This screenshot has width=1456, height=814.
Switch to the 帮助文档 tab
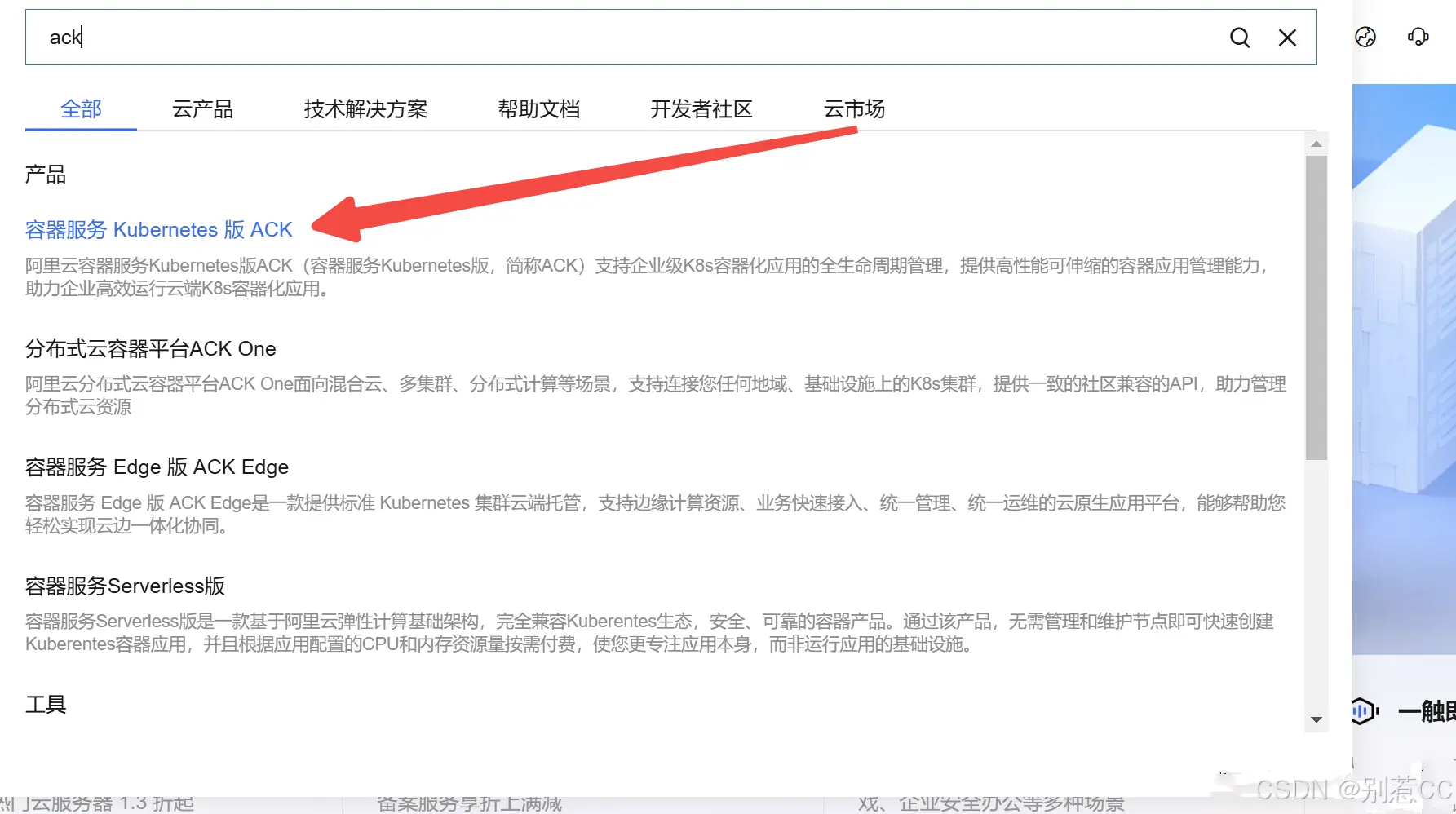539,108
